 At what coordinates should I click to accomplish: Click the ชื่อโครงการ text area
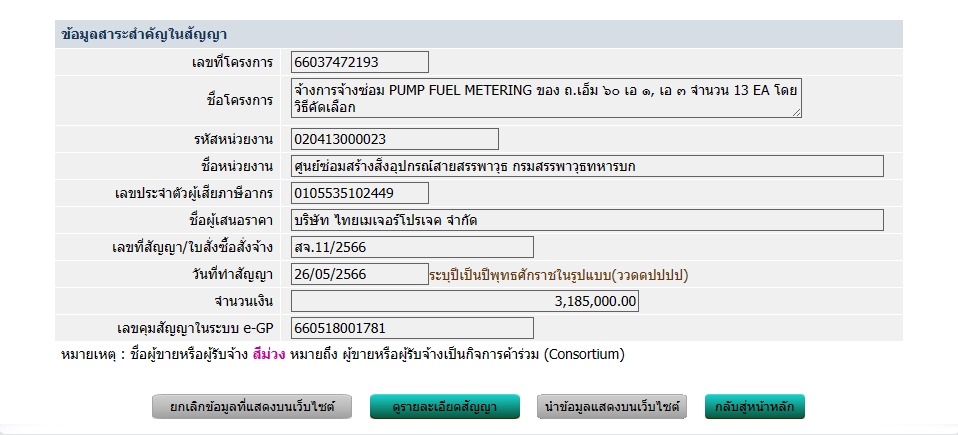546,99
